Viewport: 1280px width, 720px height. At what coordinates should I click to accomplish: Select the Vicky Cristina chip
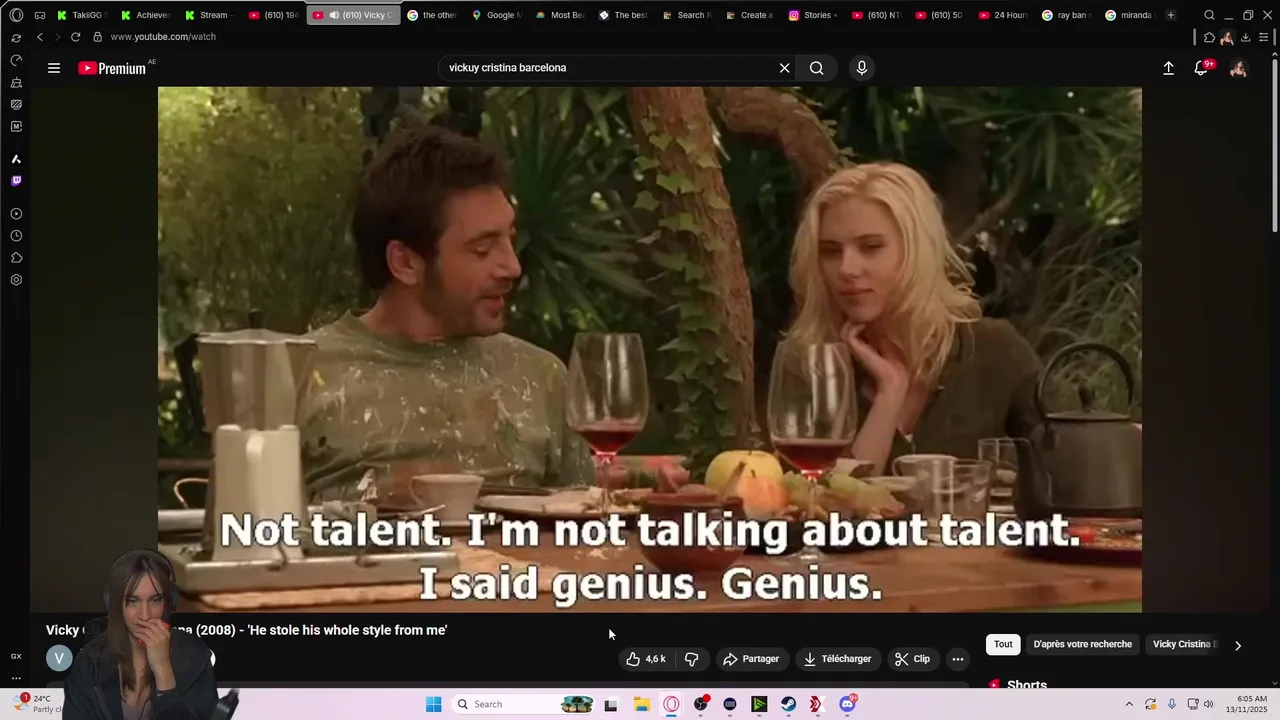[1185, 644]
